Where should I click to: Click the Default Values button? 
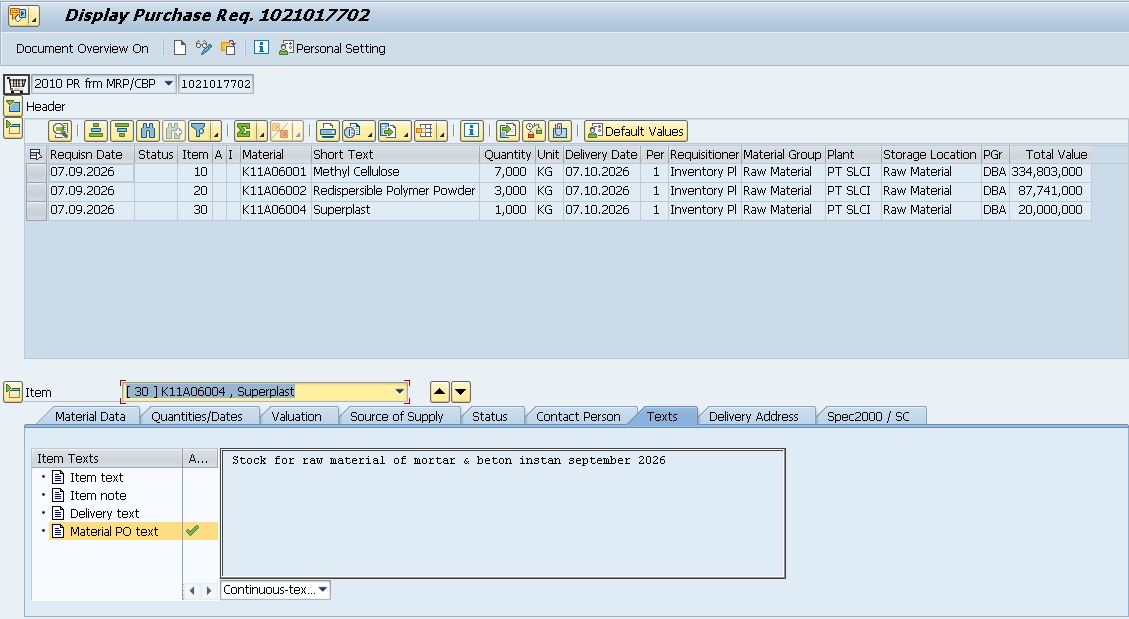click(636, 131)
